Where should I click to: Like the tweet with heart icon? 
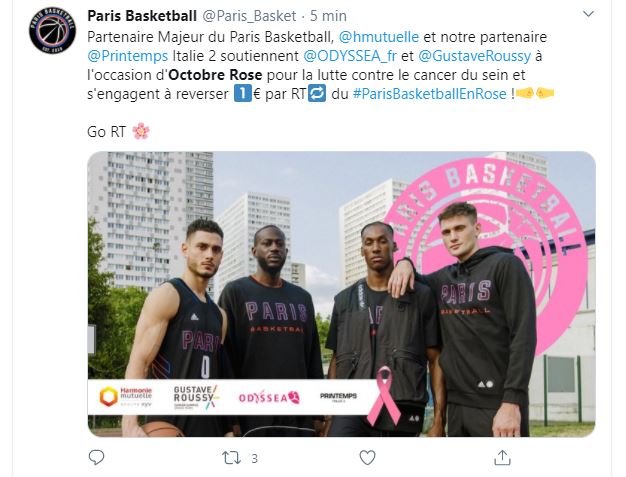point(367,457)
